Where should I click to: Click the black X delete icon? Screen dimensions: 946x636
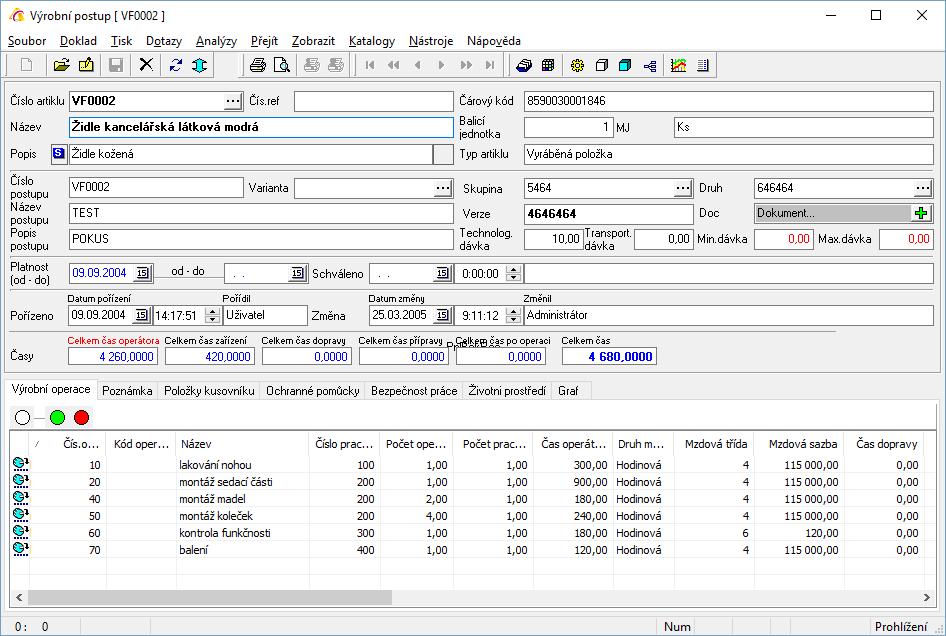146,65
